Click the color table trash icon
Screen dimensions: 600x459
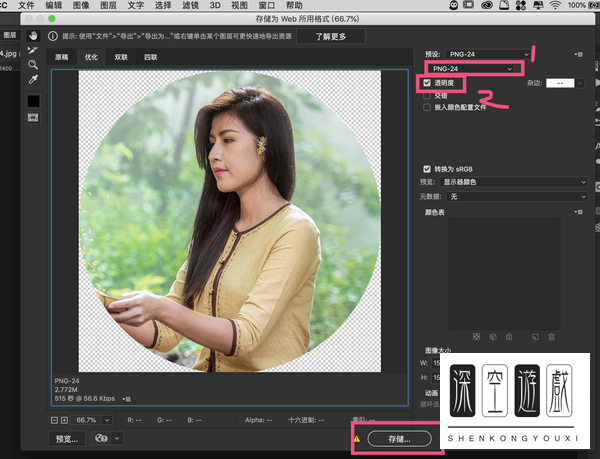coord(551,335)
